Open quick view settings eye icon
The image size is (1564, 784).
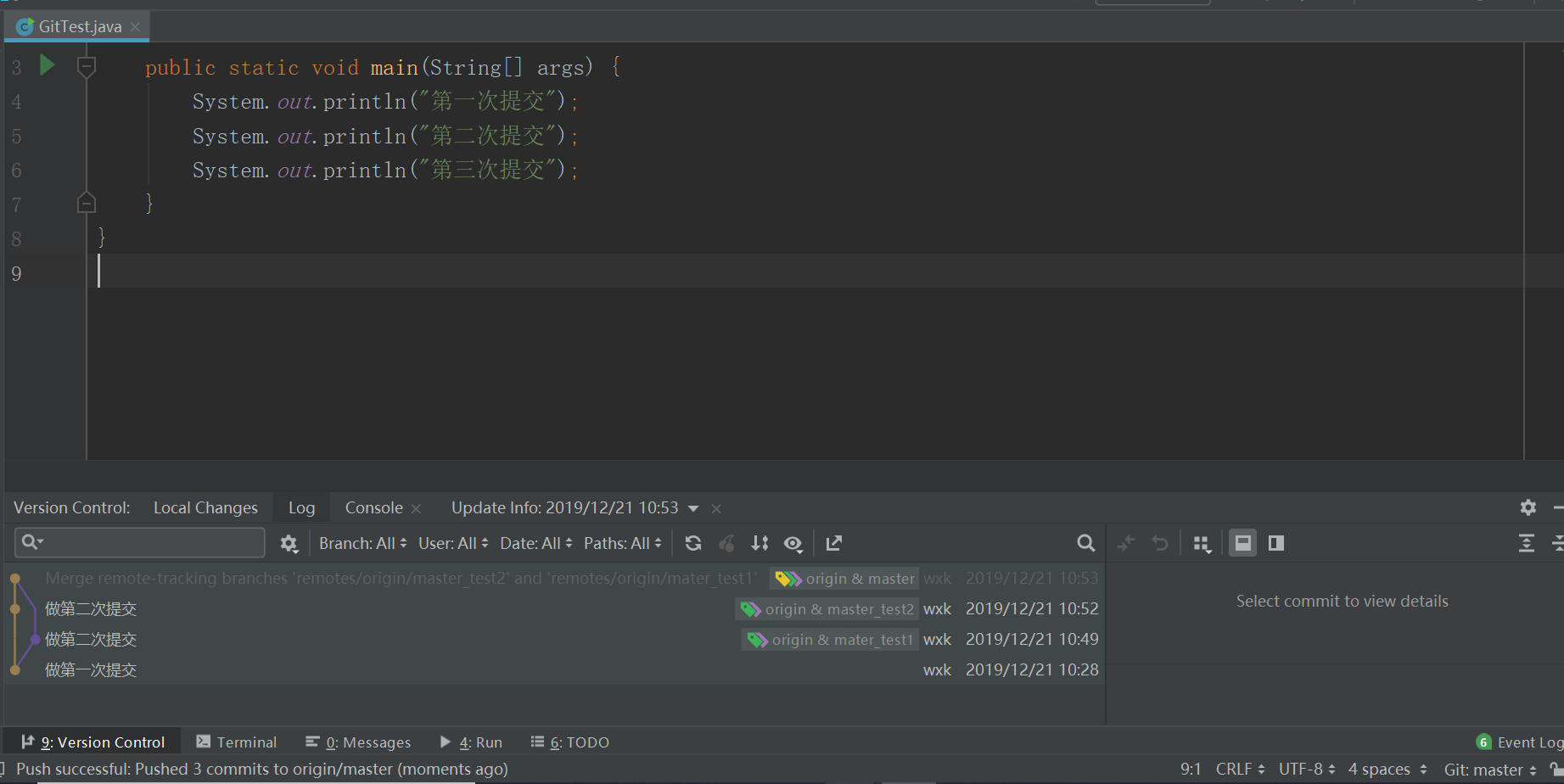(793, 543)
